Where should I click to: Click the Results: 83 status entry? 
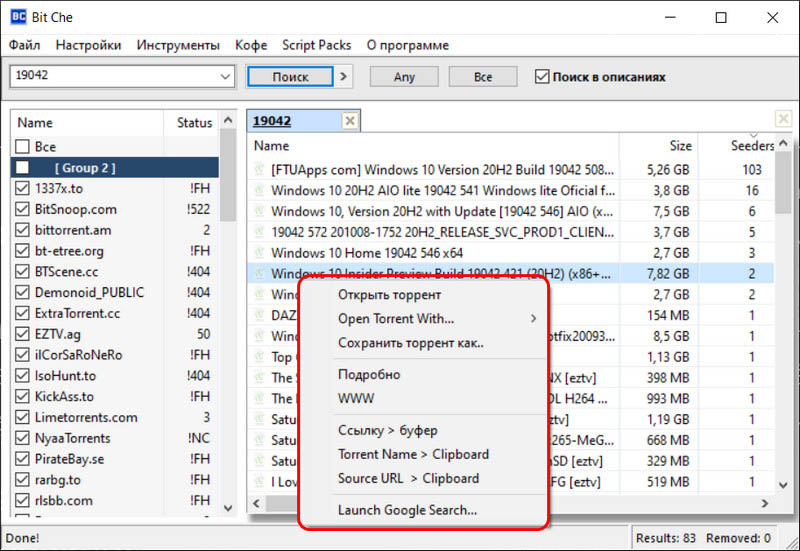pyautogui.click(x=665, y=538)
